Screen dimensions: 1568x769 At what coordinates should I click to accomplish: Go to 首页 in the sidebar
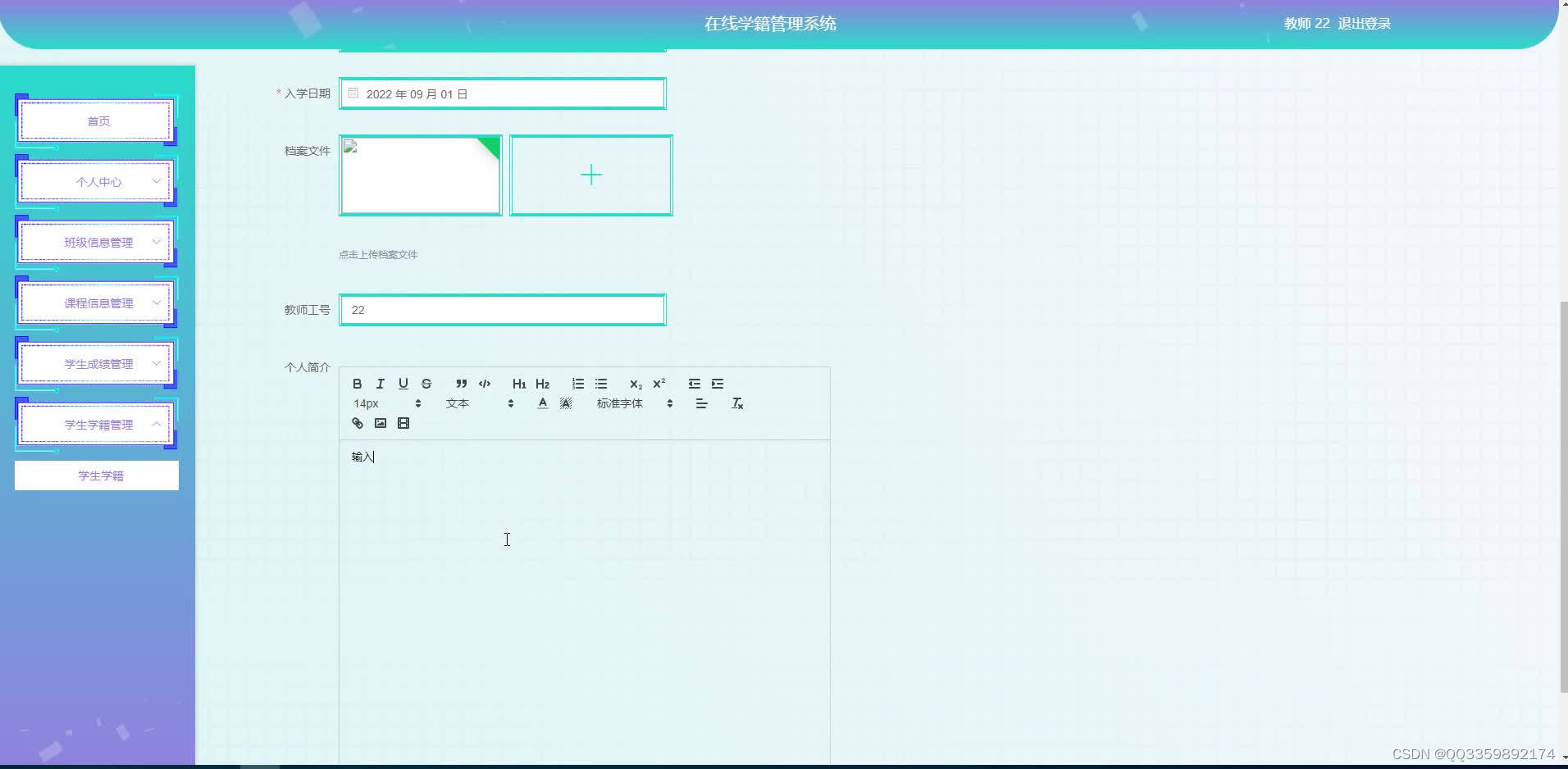click(97, 121)
